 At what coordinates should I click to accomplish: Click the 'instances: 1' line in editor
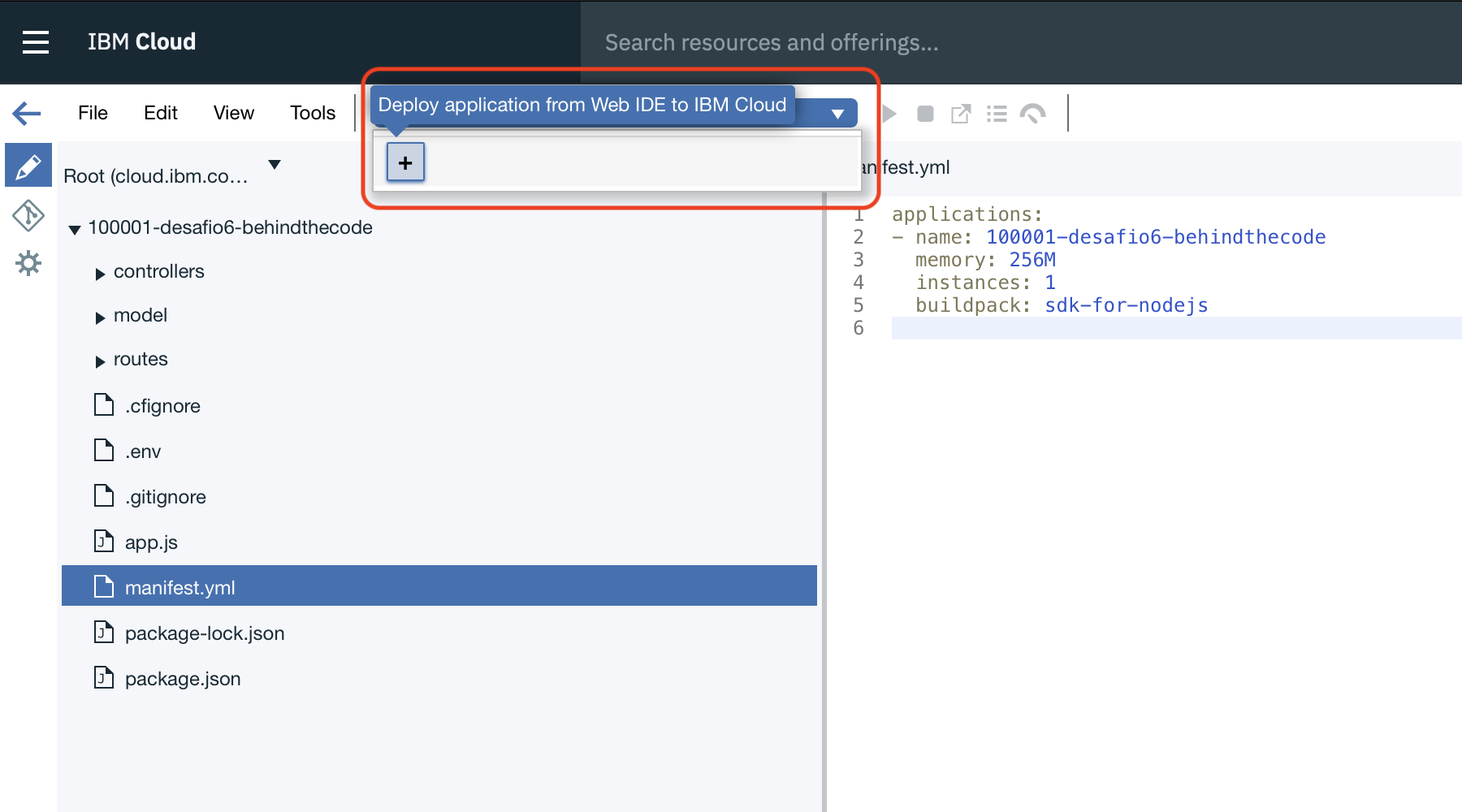tap(986, 283)
